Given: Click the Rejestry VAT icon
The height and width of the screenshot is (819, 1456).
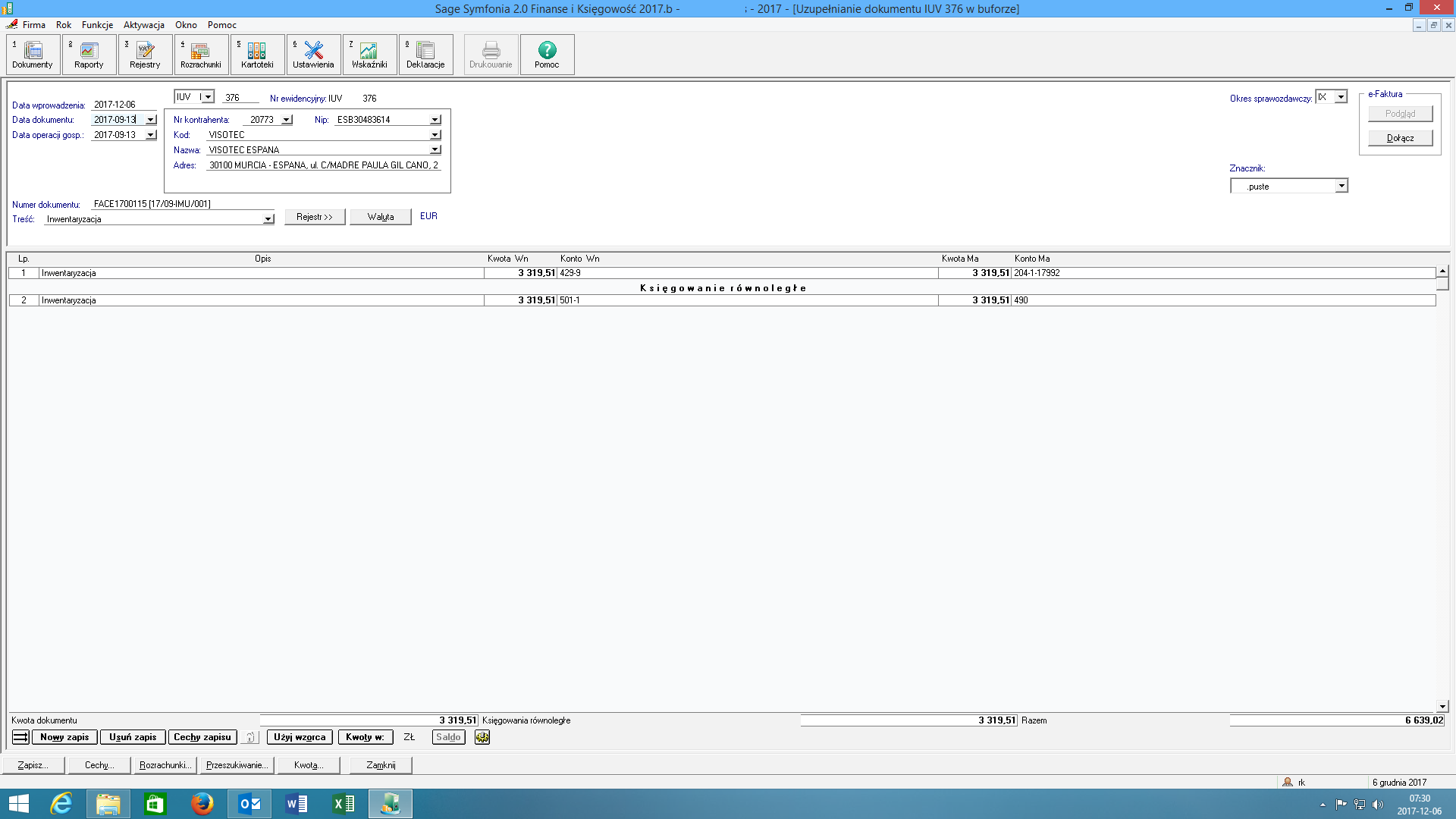Looking at the screenshot, I should pos(145,55).
